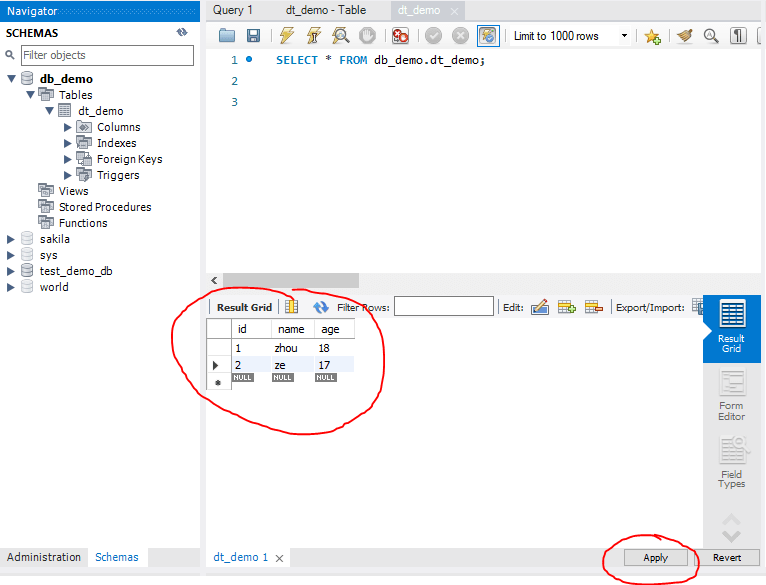Delete selected rows icon
Image resolution: width=766 pixels, height=585 pixels.
[594, 307]
